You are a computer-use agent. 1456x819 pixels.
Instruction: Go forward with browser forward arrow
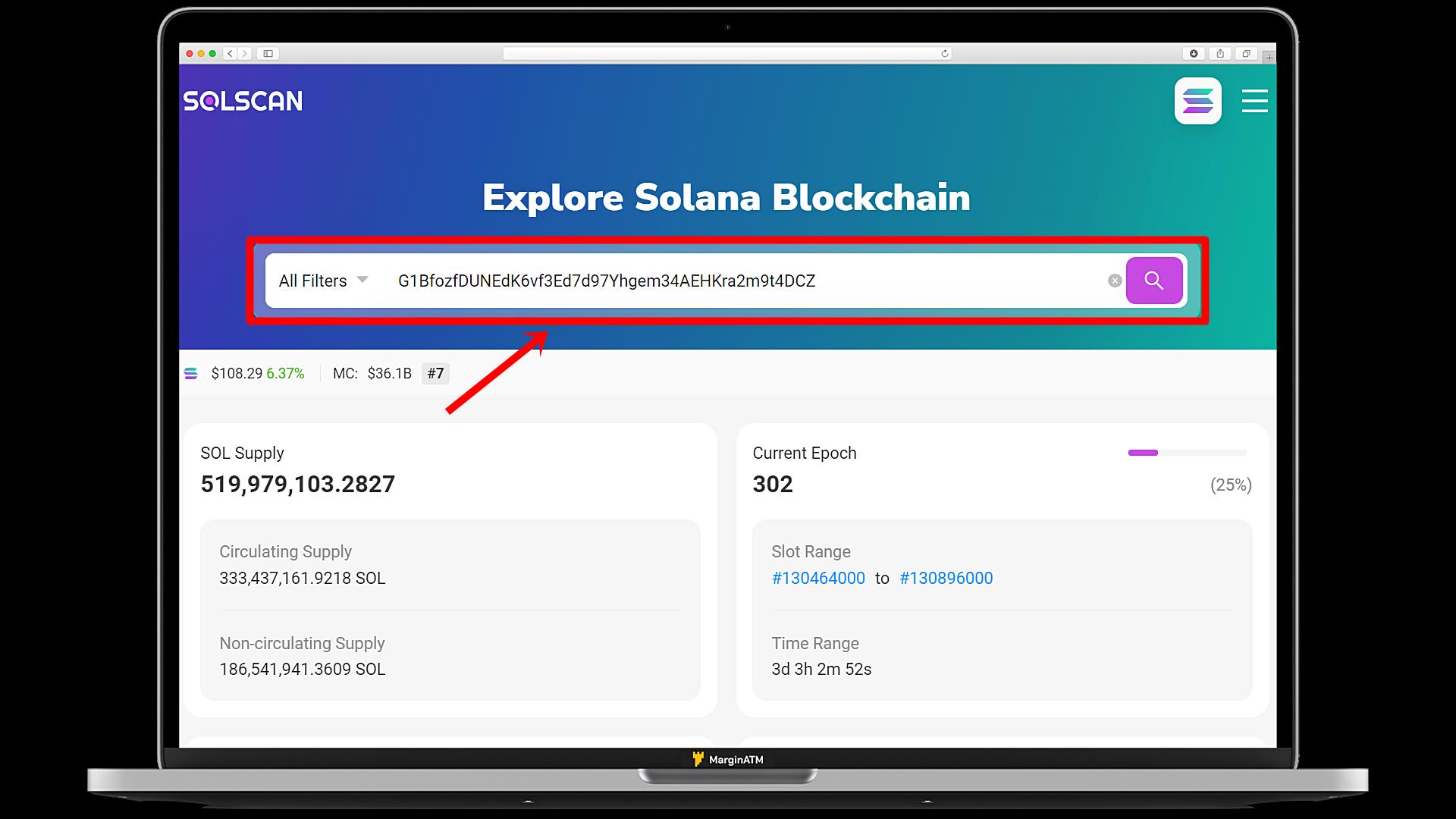point(244,54)
